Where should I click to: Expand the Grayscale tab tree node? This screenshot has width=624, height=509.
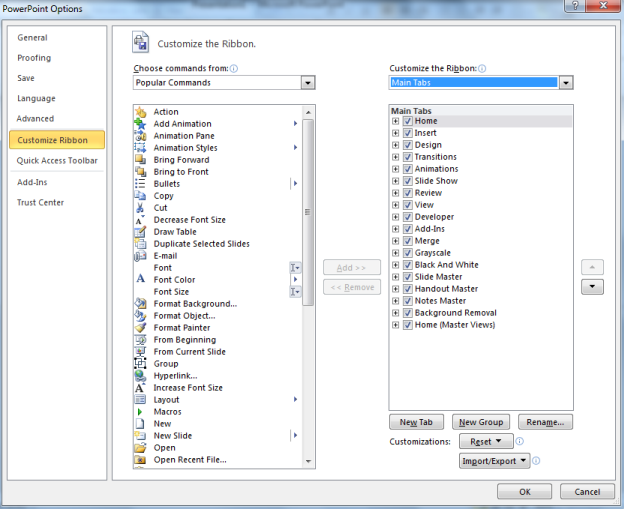pyautogui.click(x=395, y=253)
